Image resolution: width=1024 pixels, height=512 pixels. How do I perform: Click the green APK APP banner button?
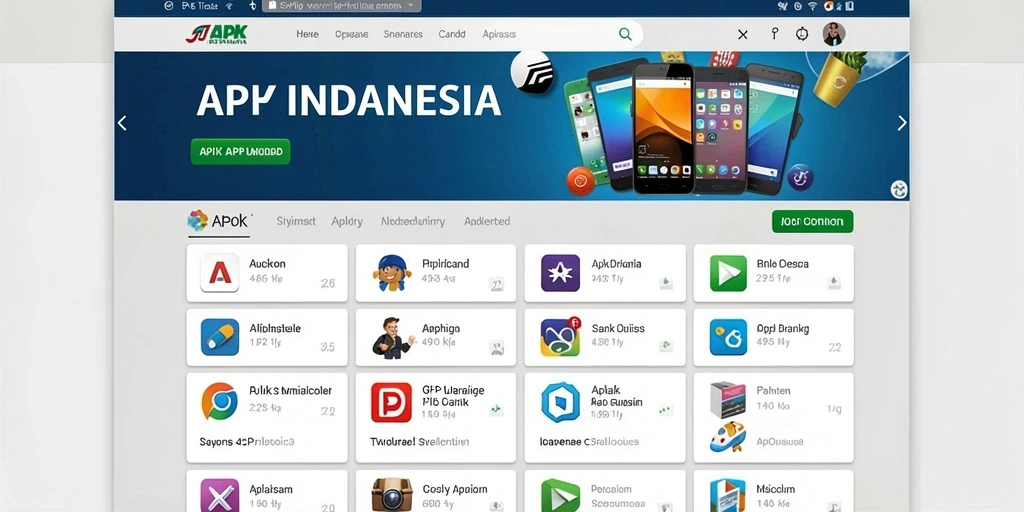[x=240, y=152]
